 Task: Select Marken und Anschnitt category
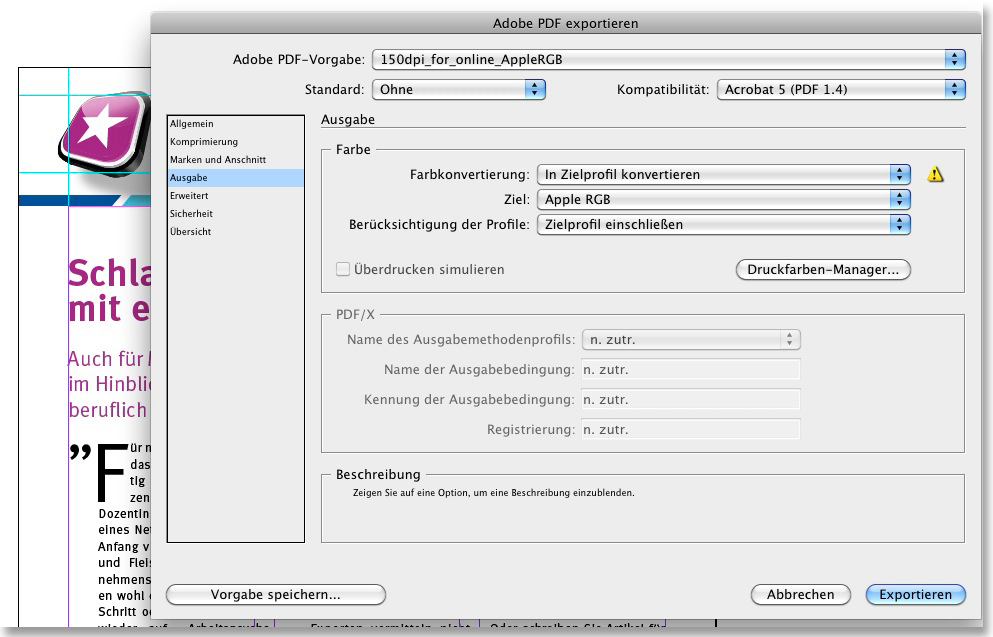[x=236, y=160]
